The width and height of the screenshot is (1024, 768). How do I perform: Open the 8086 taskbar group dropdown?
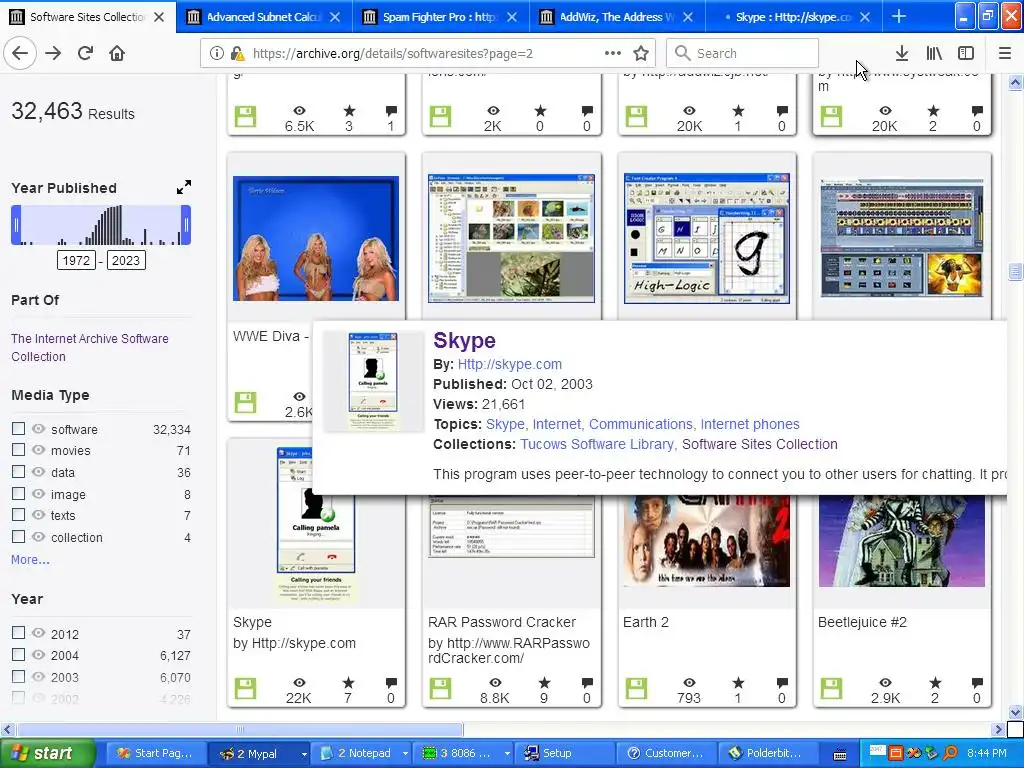point(507,754)
